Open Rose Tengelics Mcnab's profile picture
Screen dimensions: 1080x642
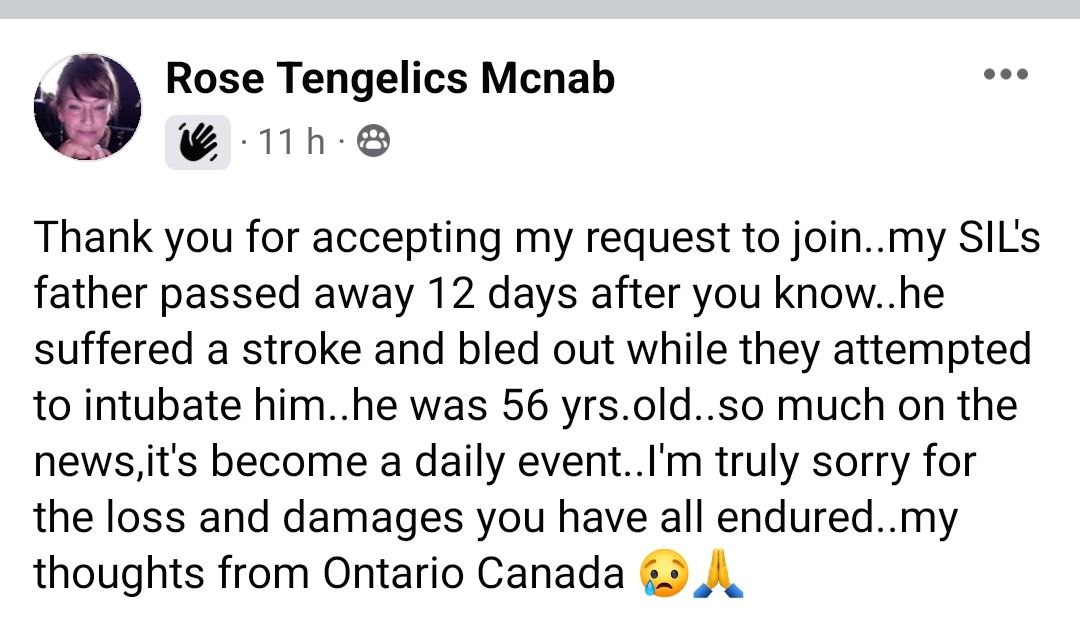[88, 108]
